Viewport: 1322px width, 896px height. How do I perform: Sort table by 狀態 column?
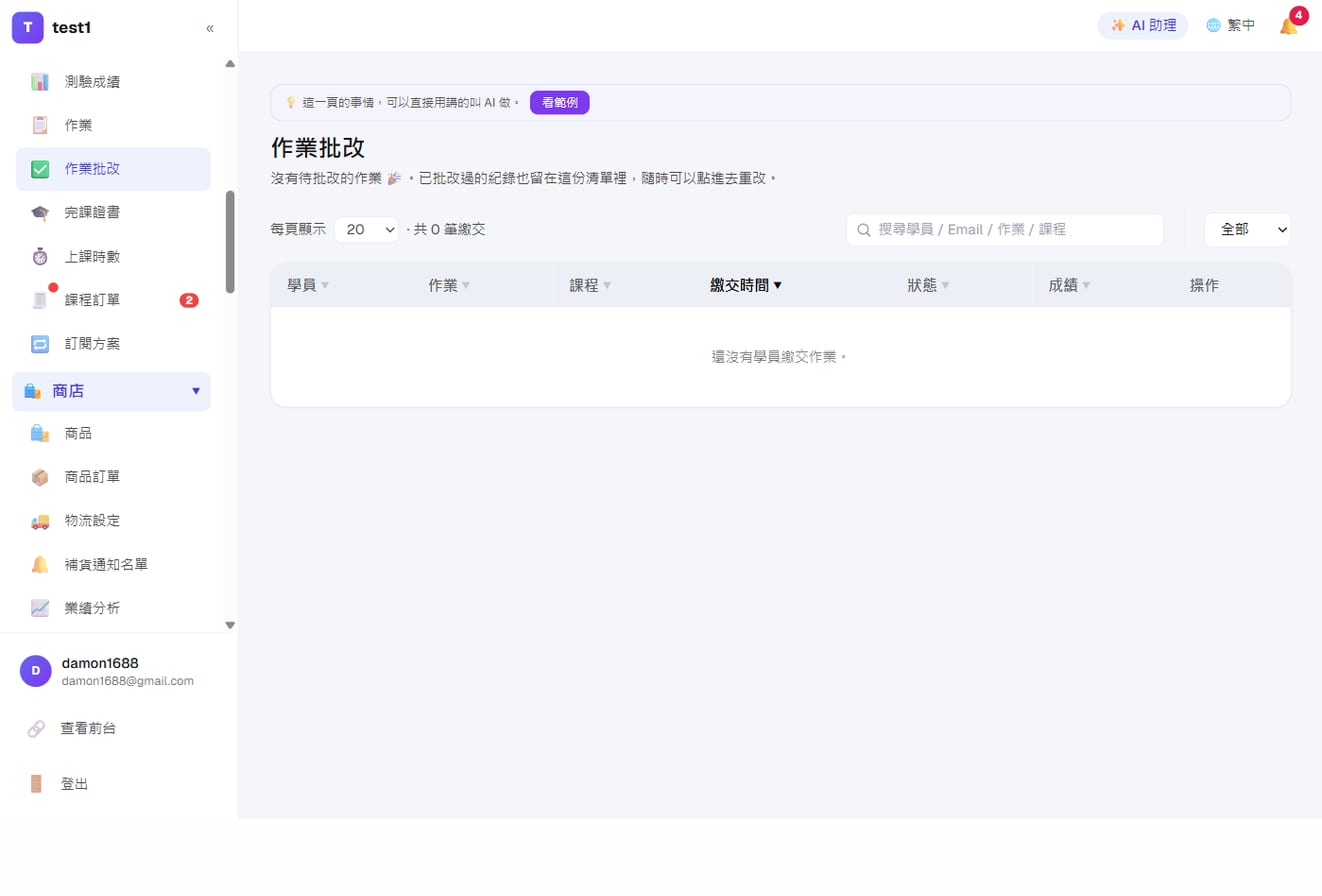click(x=928, y=285)
